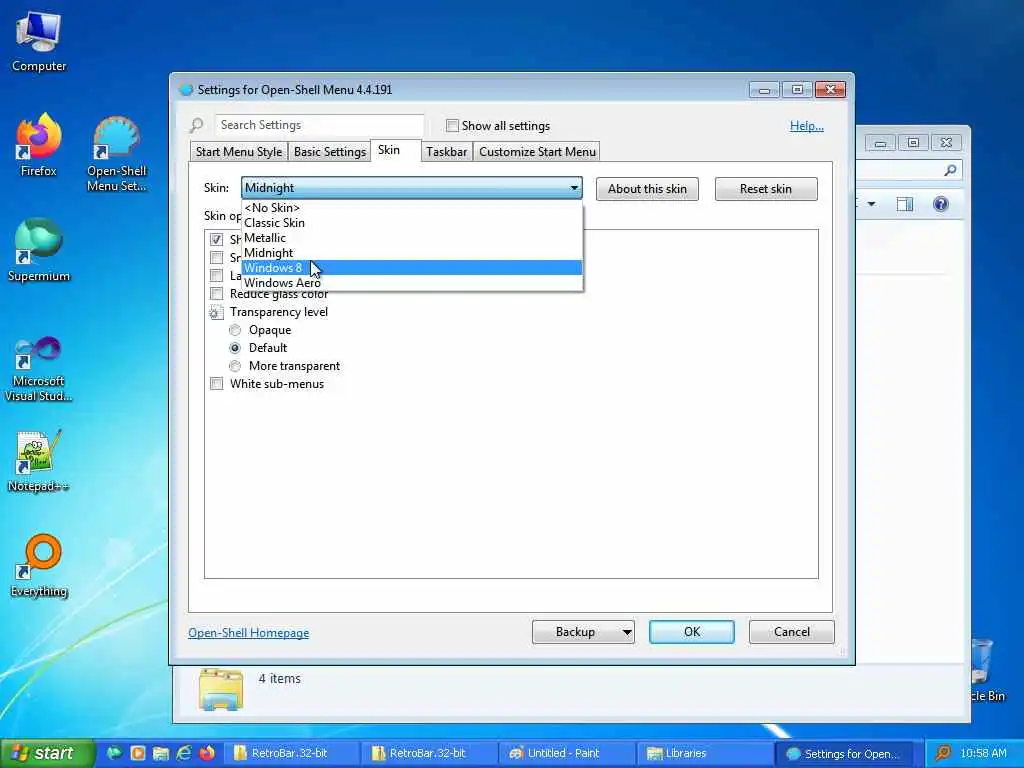Click the orange media player quick launch icon
This screenshot has height=768, width=1024.
(x=138, y=753)
